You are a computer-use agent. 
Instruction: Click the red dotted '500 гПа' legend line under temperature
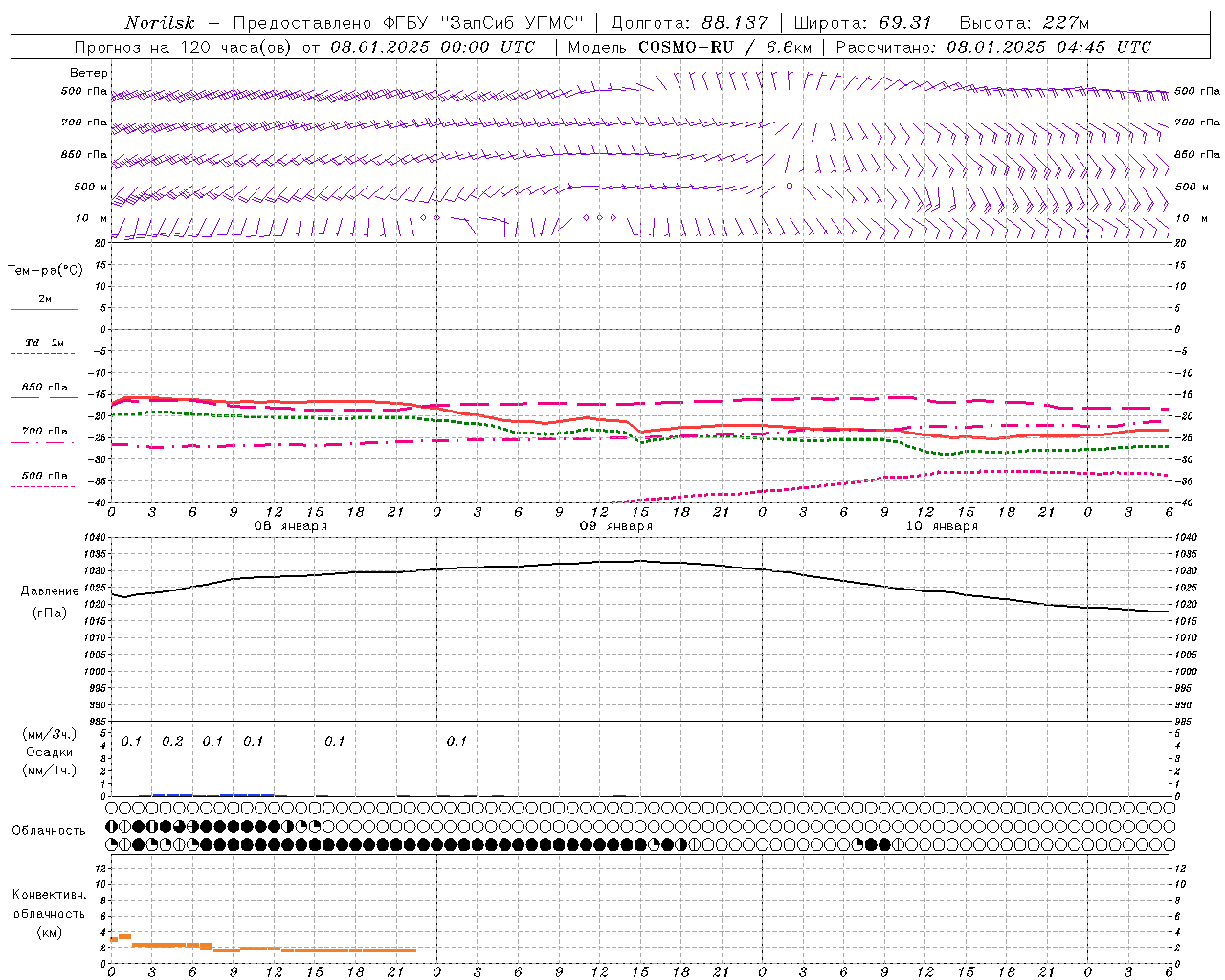tap(42, 486)
